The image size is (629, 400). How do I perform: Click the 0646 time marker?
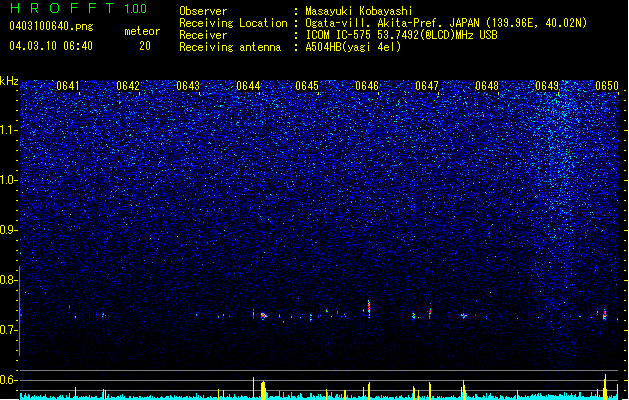click(367, 86)
